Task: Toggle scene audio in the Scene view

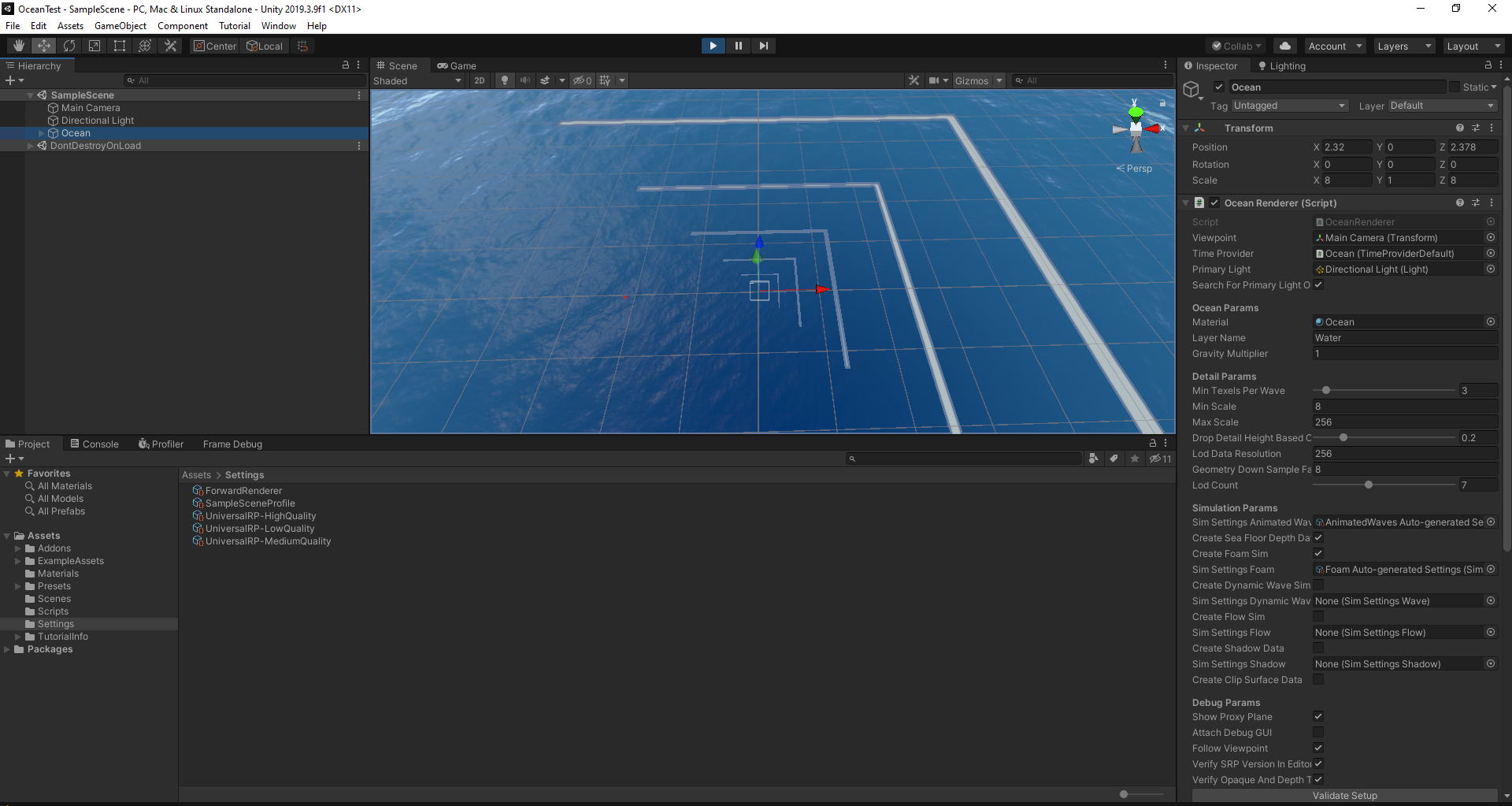Action: [525, 80]
